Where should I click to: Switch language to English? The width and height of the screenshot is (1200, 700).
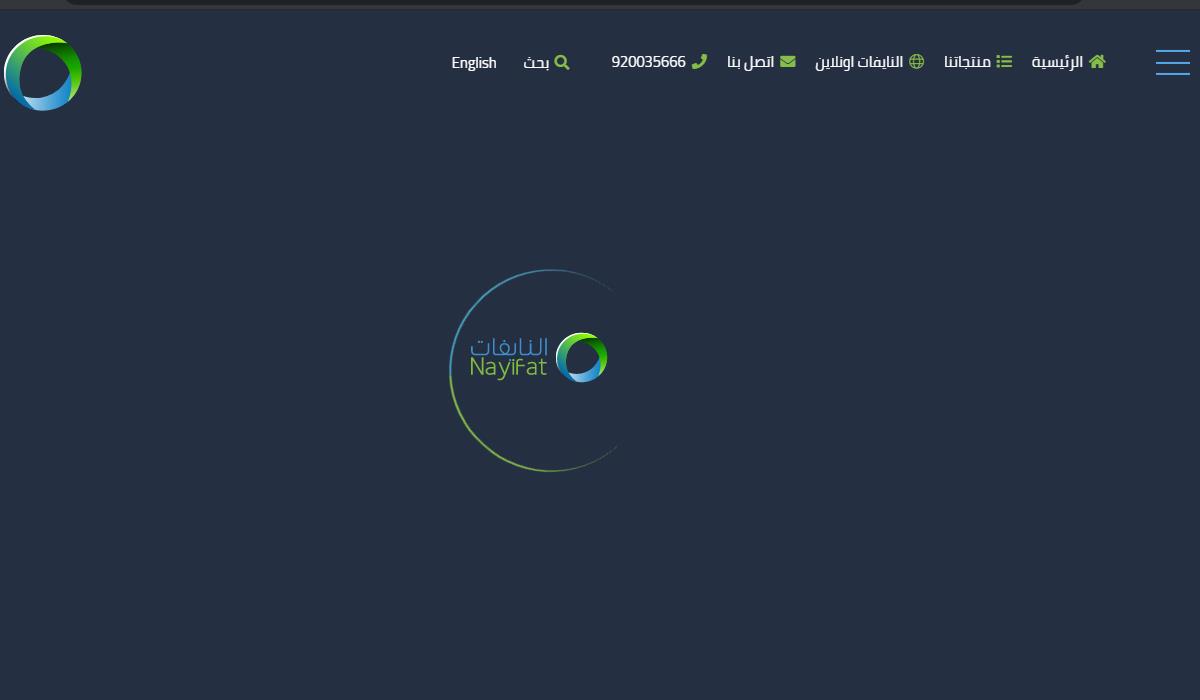click(x=474, y=62)
